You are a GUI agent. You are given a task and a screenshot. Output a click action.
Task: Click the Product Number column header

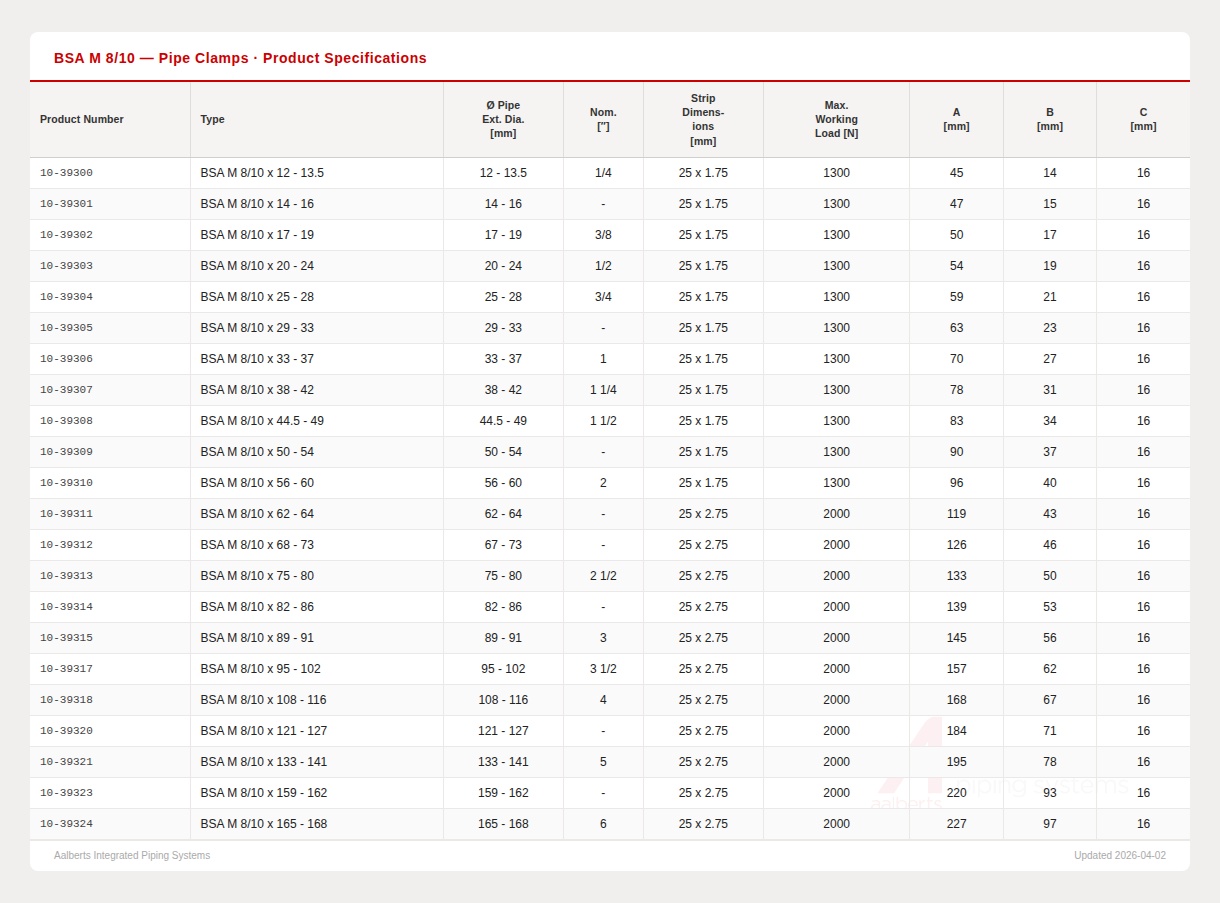pyautogui.click(x=82, y=119)
